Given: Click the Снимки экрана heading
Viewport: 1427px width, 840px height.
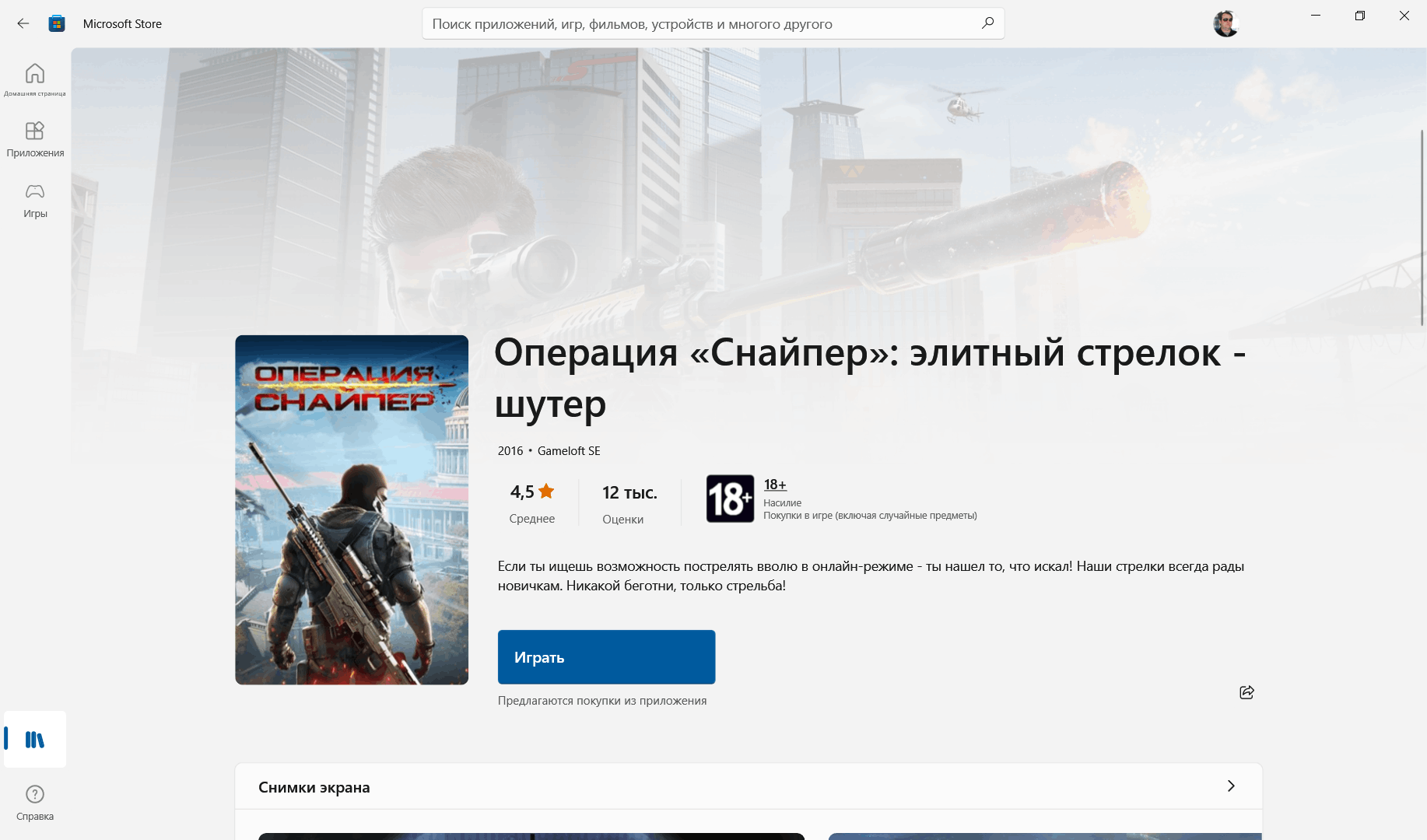Looking at the screenshot, I should [x=314, y=787].
